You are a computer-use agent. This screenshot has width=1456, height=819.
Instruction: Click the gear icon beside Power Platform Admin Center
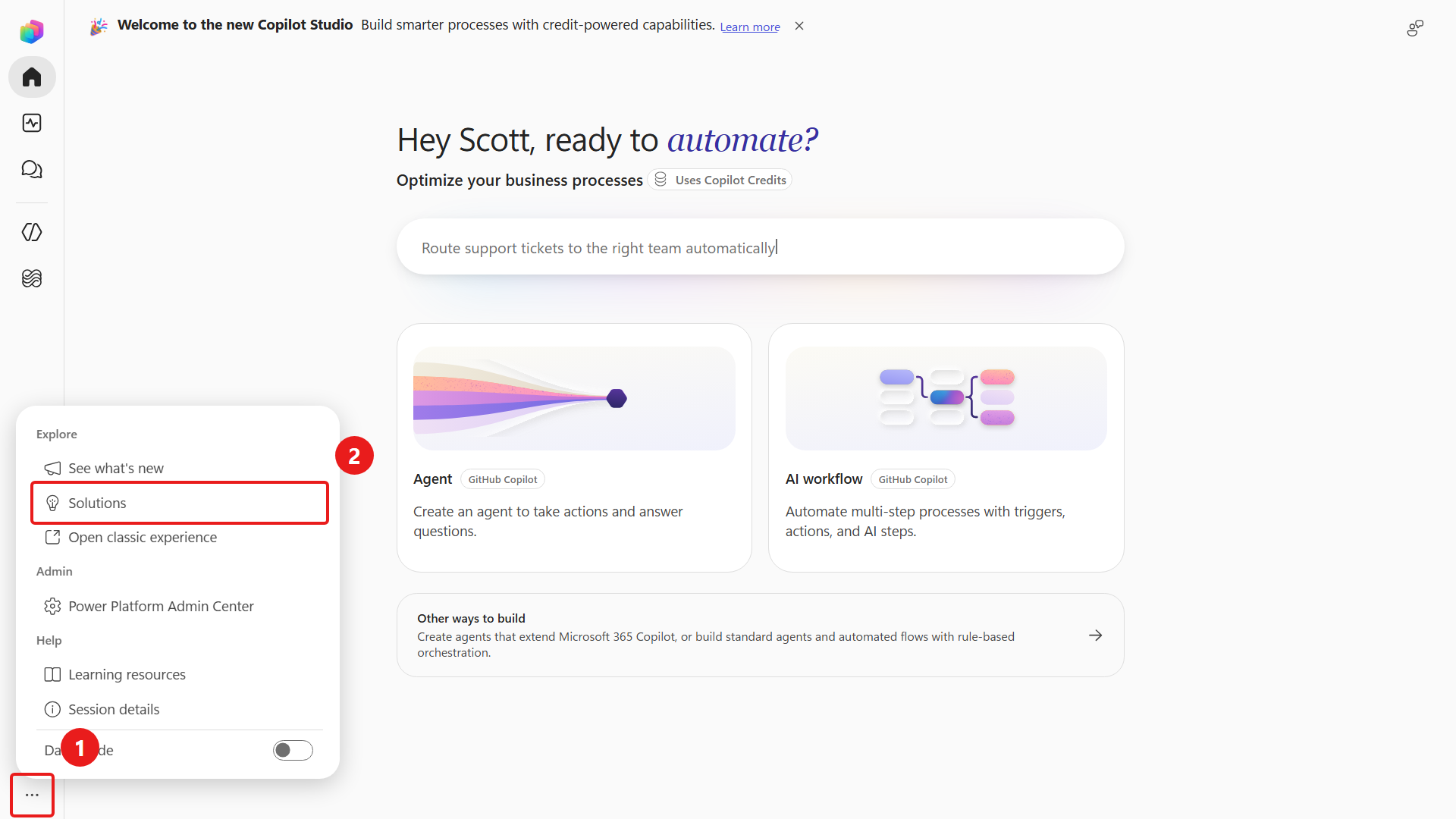point(52,606)
